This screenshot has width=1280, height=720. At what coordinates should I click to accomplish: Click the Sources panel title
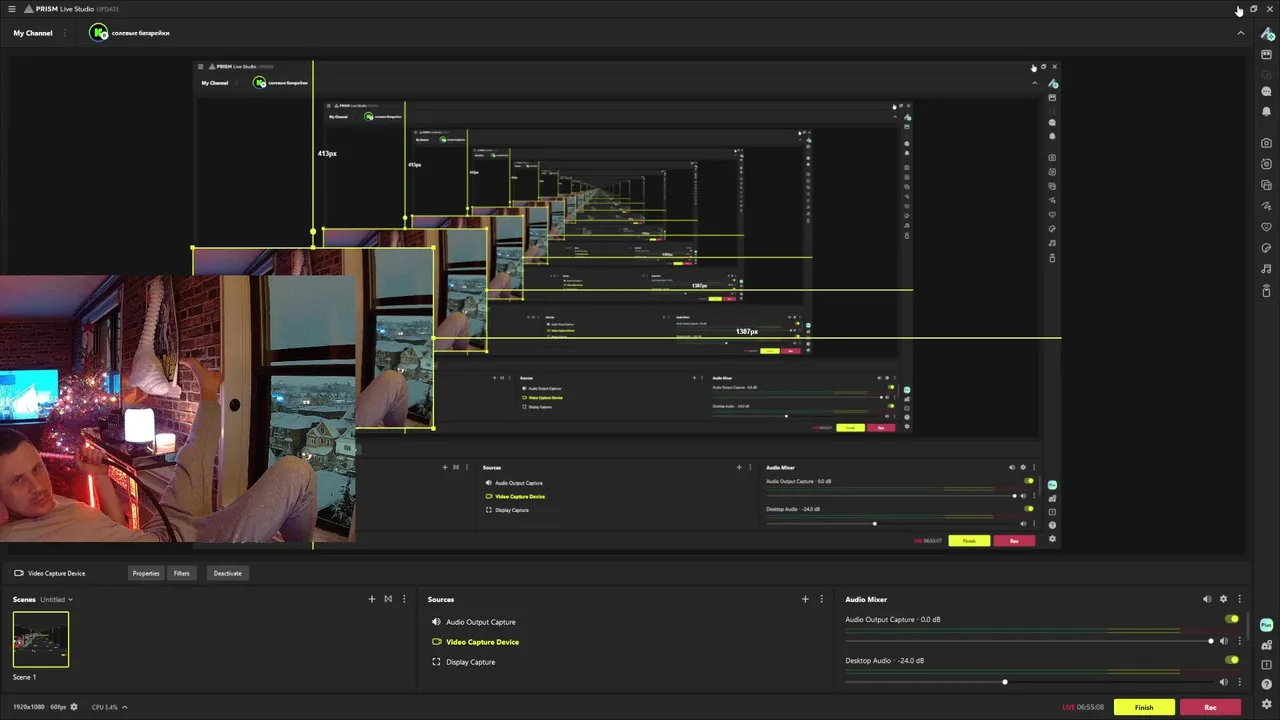coord(441,599)
